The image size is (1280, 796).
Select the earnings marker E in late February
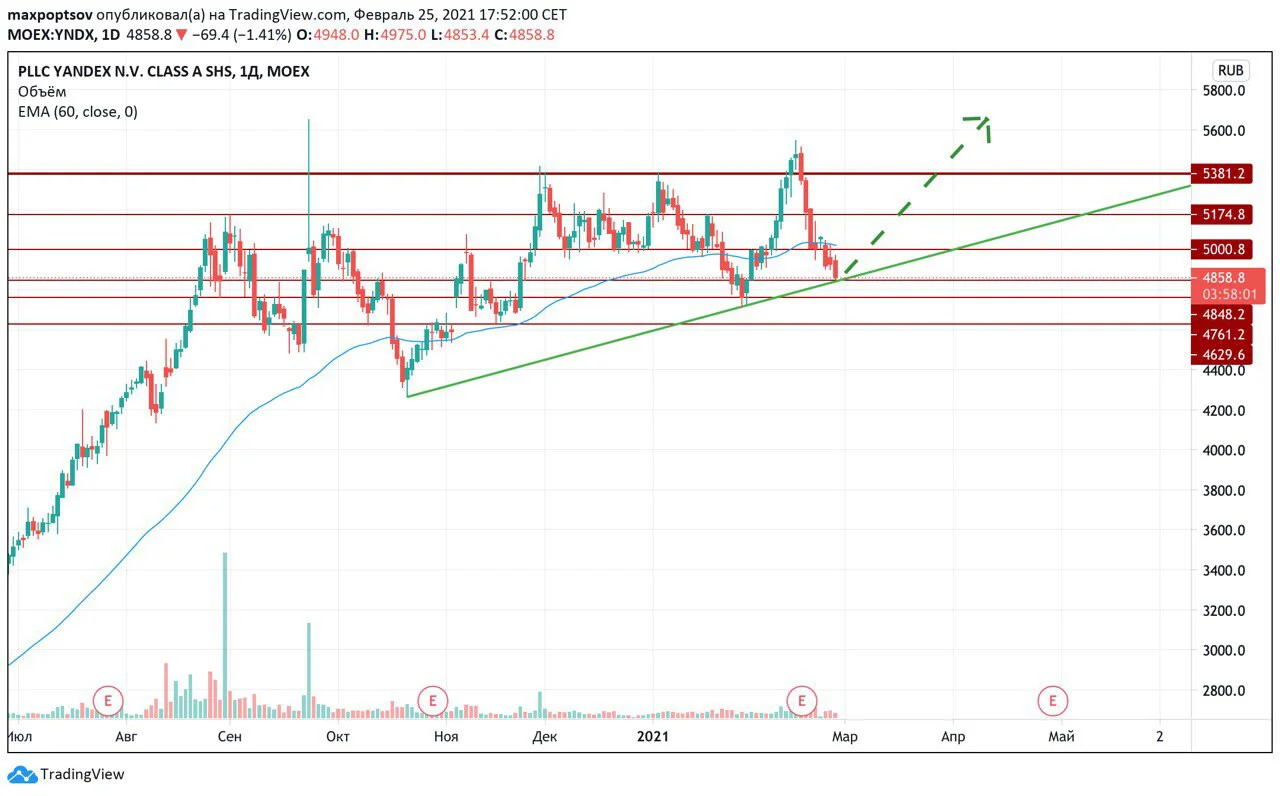(802, 701)
